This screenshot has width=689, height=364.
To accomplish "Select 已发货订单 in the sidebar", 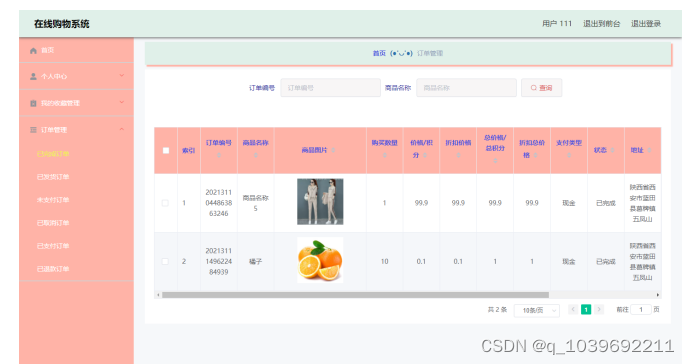I will point(53,177).
